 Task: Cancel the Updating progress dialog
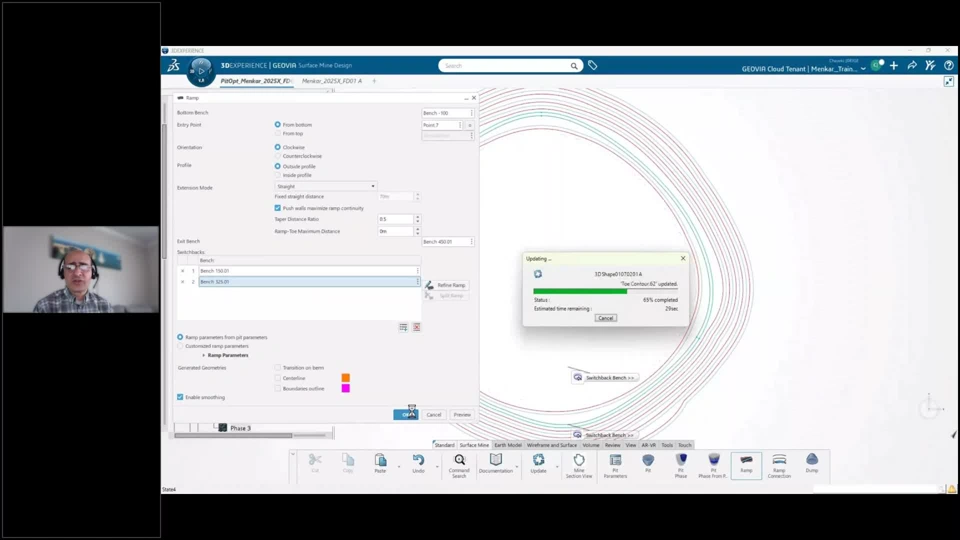(x=606, y=318)
